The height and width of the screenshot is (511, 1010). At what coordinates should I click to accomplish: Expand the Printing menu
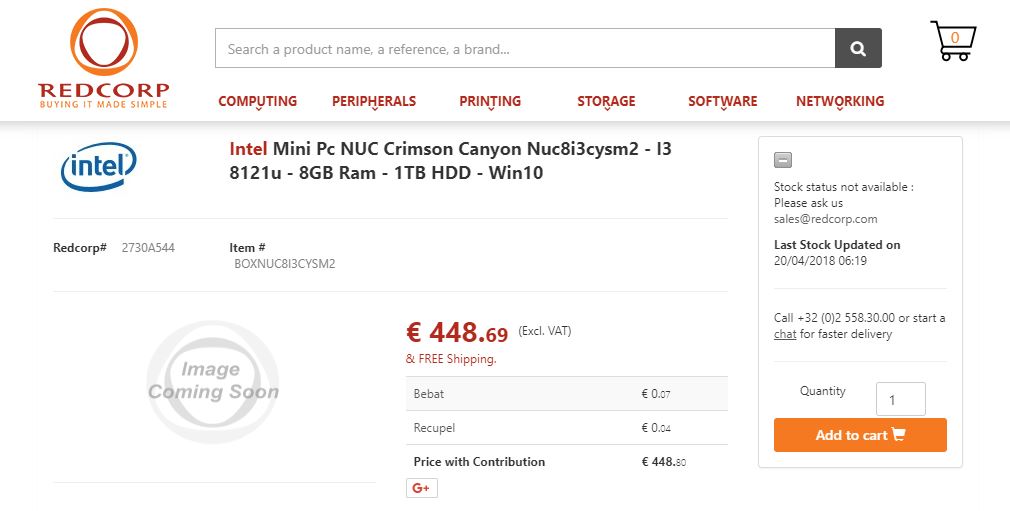490,101
